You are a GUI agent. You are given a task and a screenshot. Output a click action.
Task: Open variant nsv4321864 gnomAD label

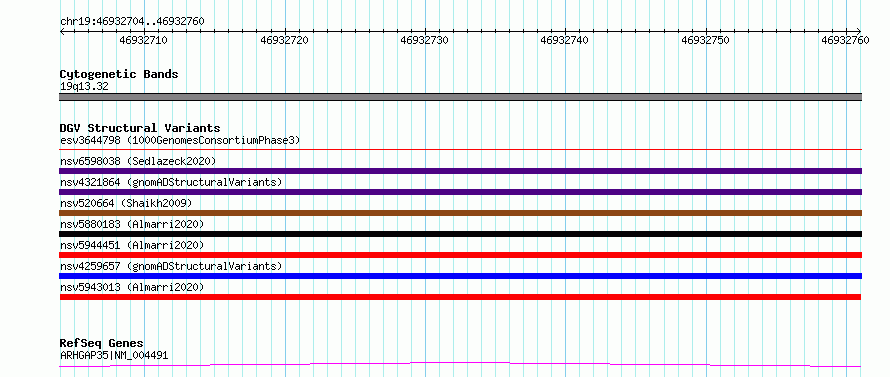(x=171, y=182)
